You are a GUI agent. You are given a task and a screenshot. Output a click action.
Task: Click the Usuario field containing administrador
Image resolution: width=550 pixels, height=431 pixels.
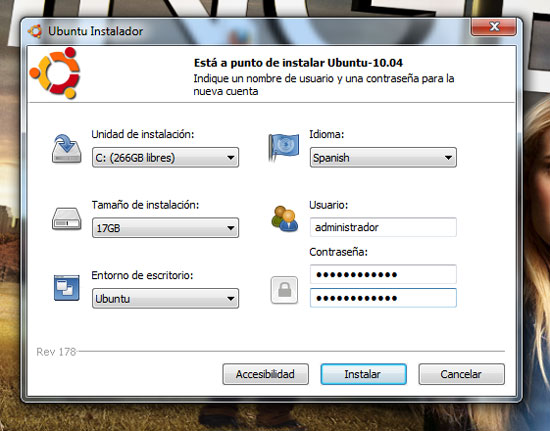pos(383,227)
